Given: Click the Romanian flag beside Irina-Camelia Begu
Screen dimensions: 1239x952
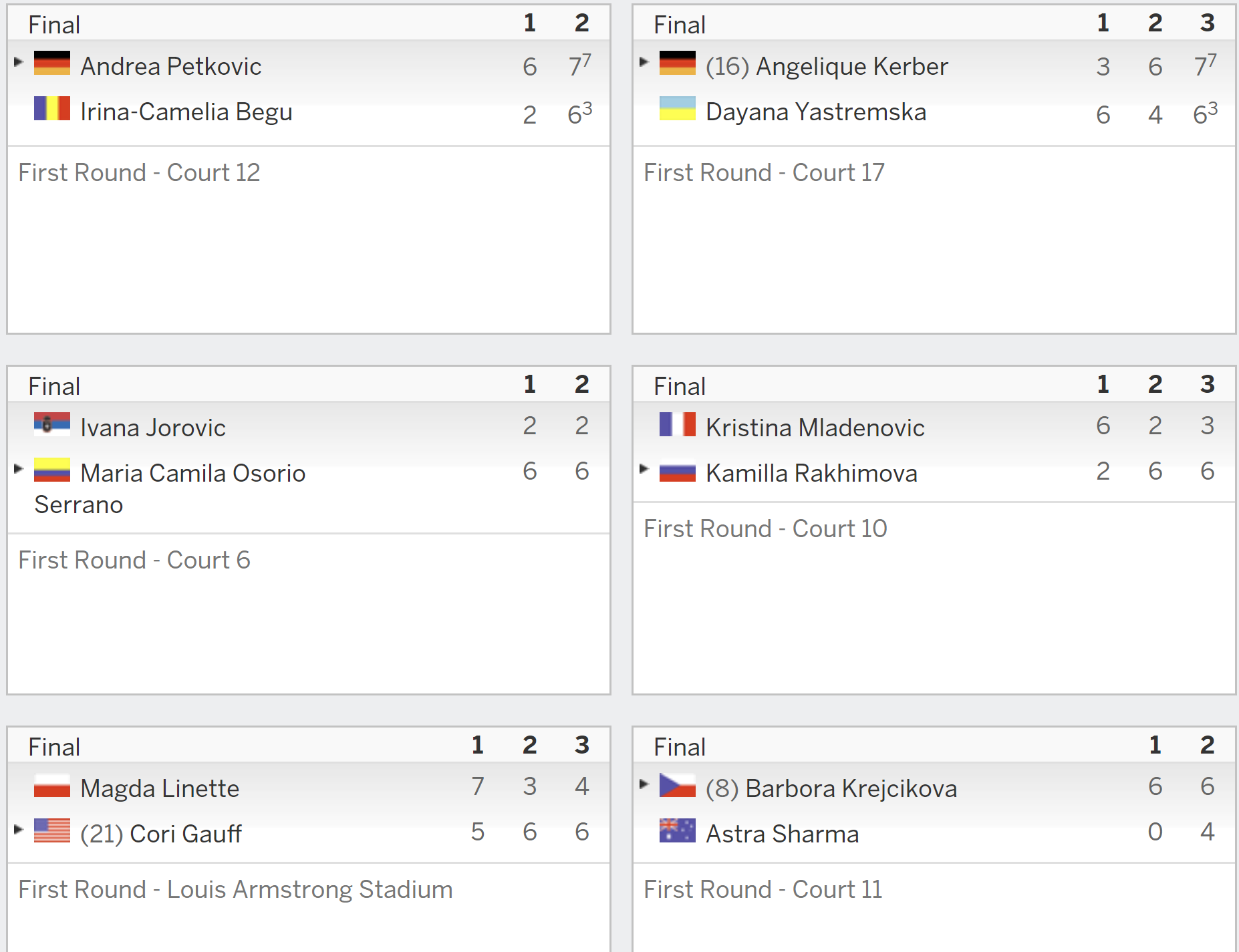Looking at the screenshot, I should click(52, 108).
